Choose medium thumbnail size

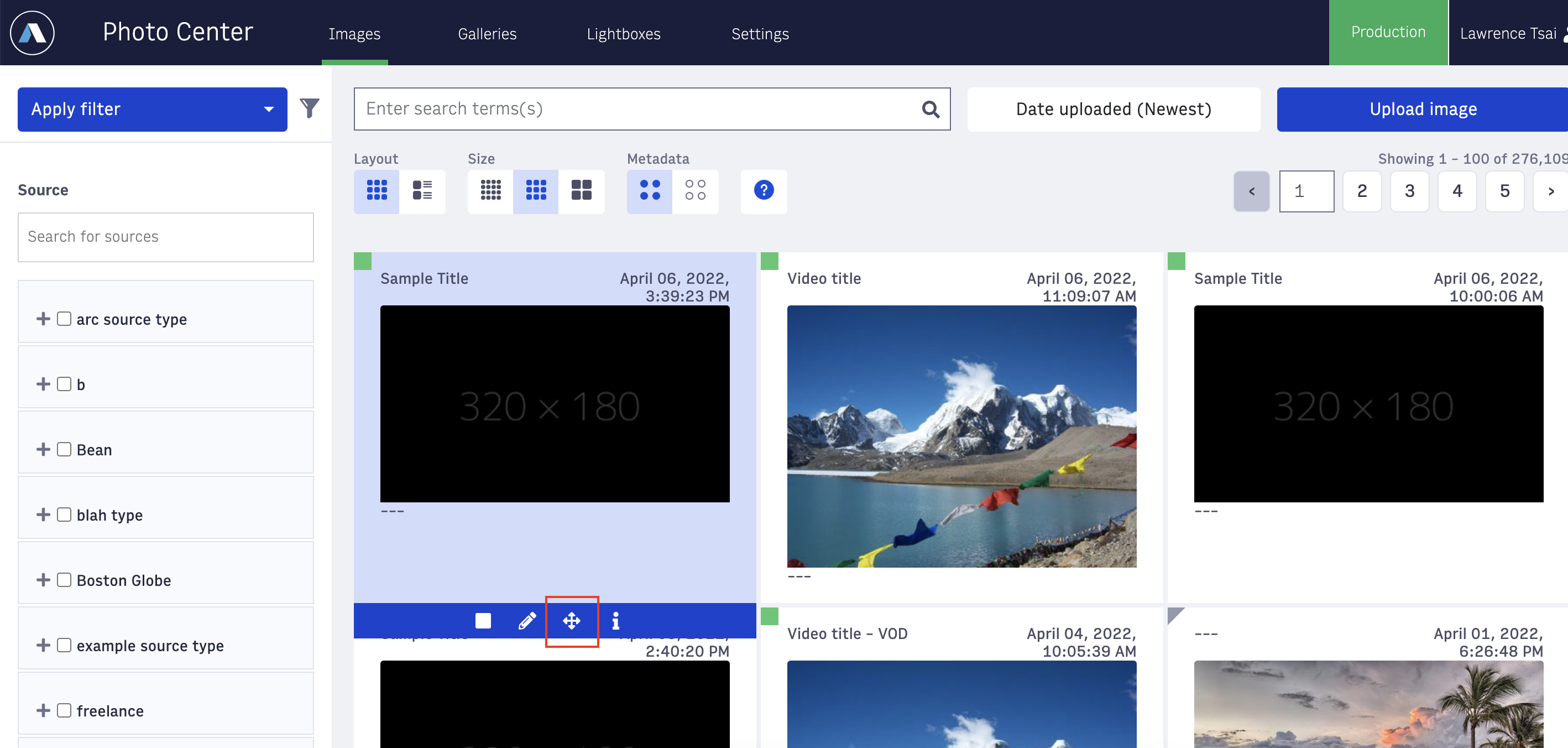coord(536,191)
